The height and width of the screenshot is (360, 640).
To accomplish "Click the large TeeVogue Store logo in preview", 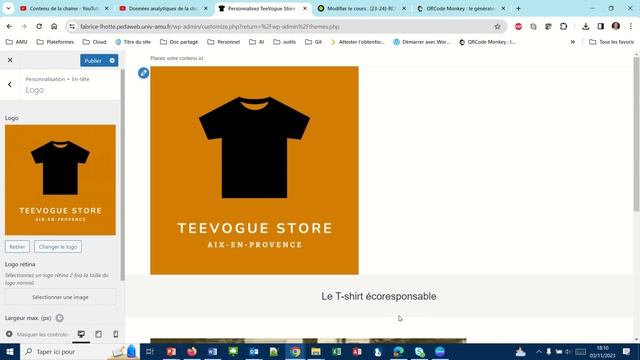I will (x=254, y=170).
